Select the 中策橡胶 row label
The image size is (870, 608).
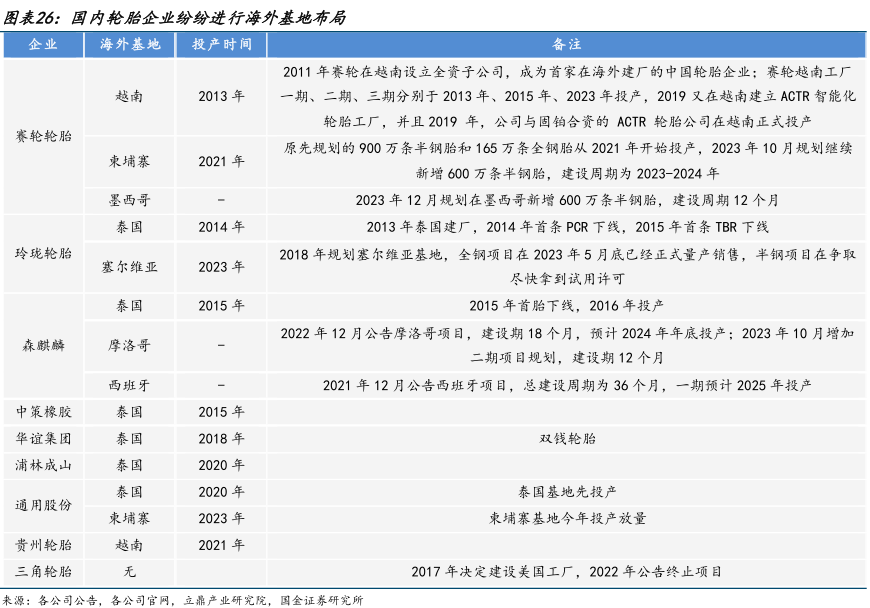[44, 411]
